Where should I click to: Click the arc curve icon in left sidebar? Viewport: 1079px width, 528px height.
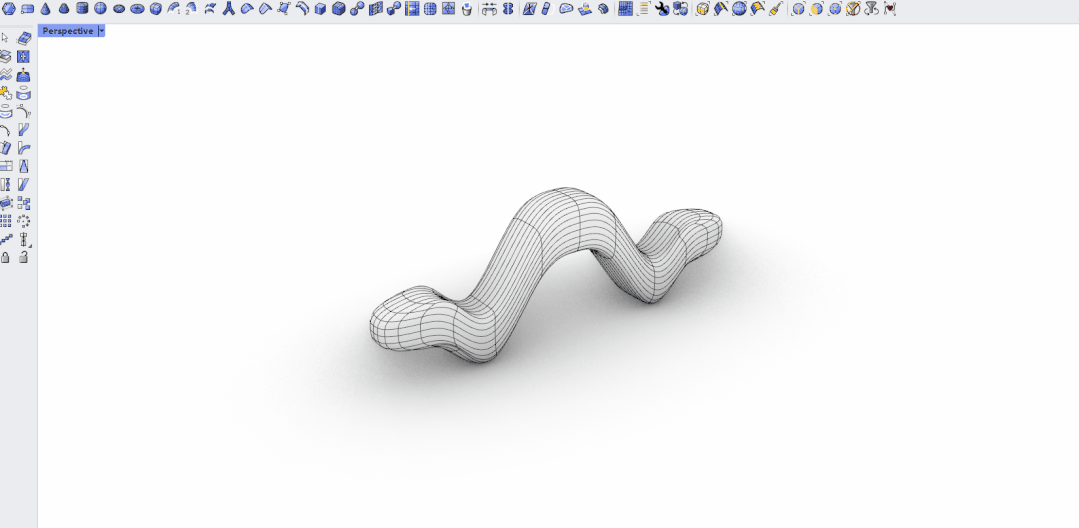pos(6,129)
